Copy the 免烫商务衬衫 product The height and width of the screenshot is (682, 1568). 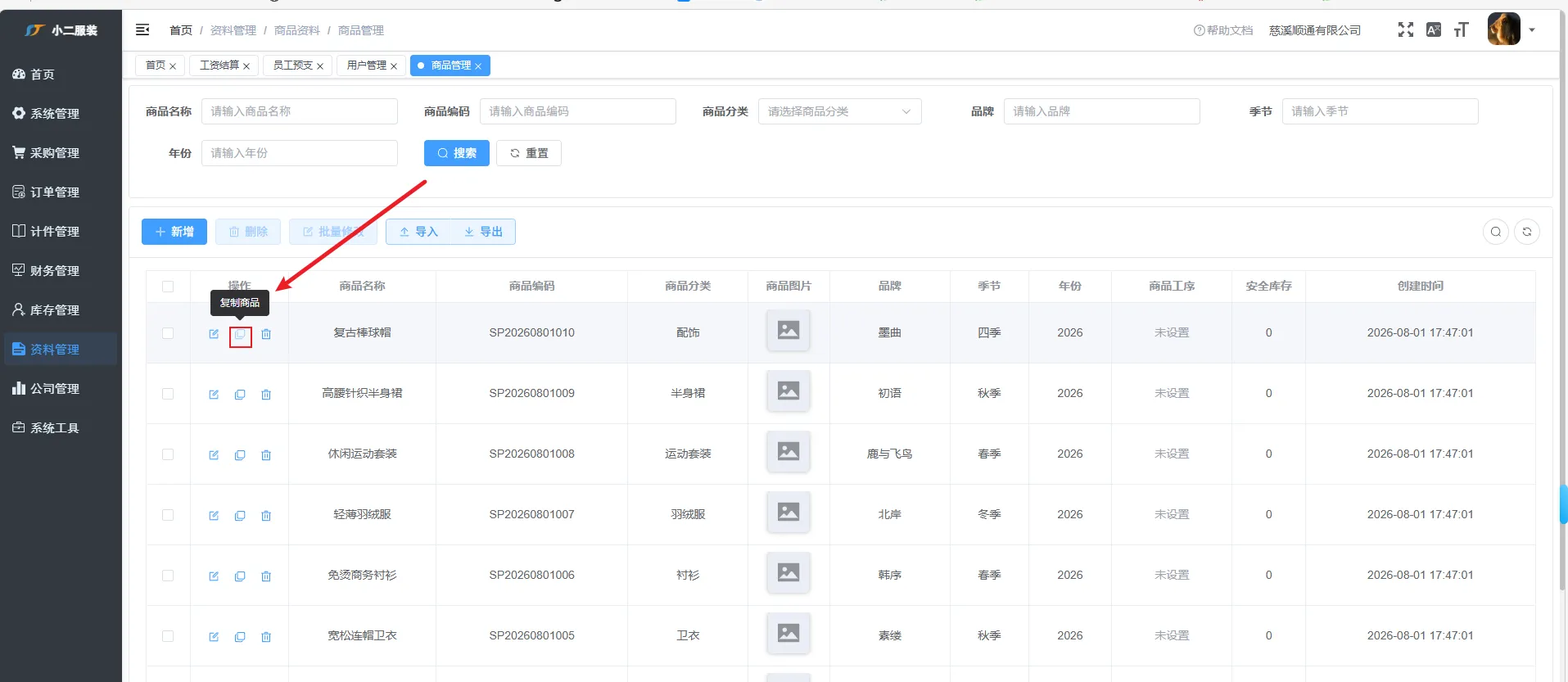click(240, 576)
